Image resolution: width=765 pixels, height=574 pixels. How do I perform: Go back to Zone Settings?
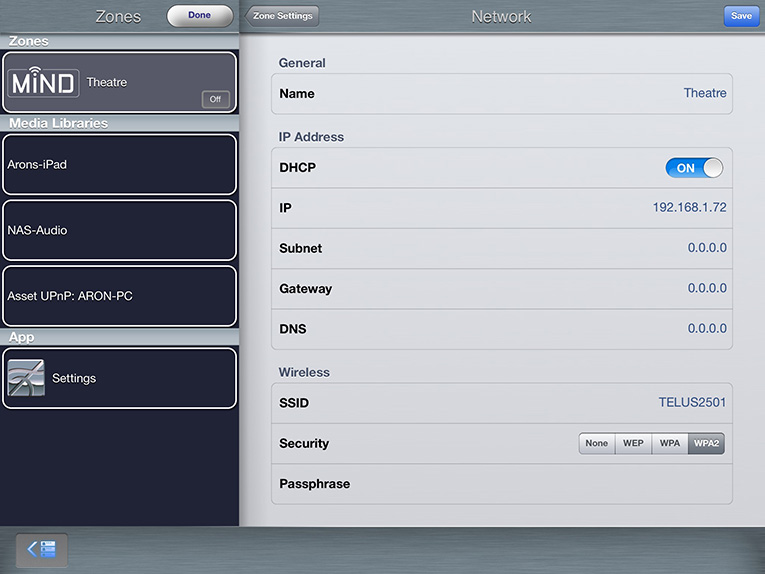283,16
